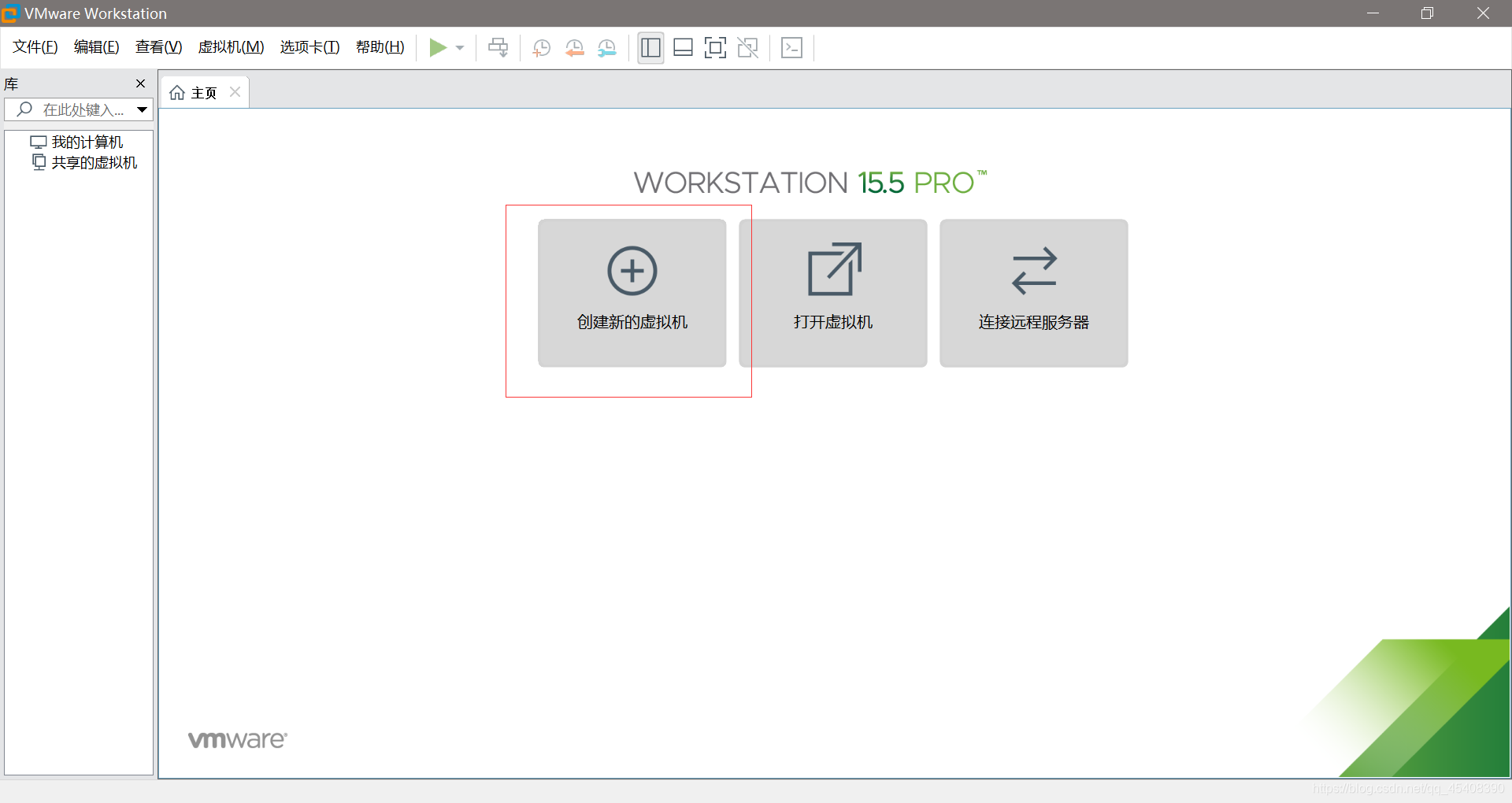Viewport: 1512px width, 803px height.
Task: Open the 编辑(E) menu
Action: pos(96,47)
